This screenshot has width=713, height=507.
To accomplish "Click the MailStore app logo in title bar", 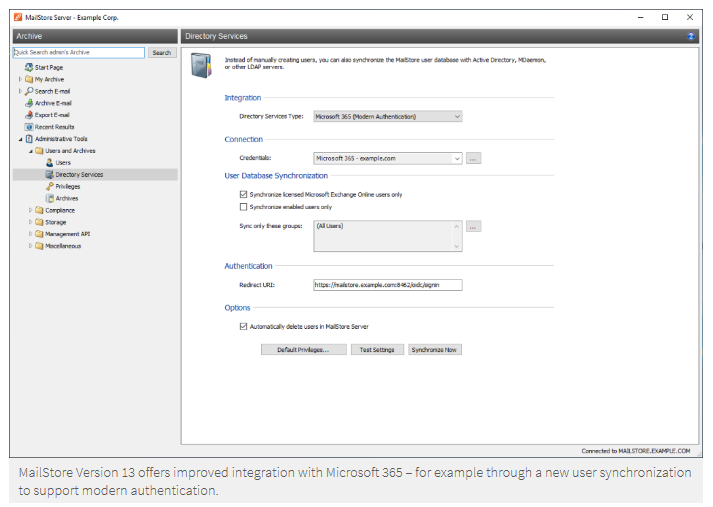I will pos(18,17).
